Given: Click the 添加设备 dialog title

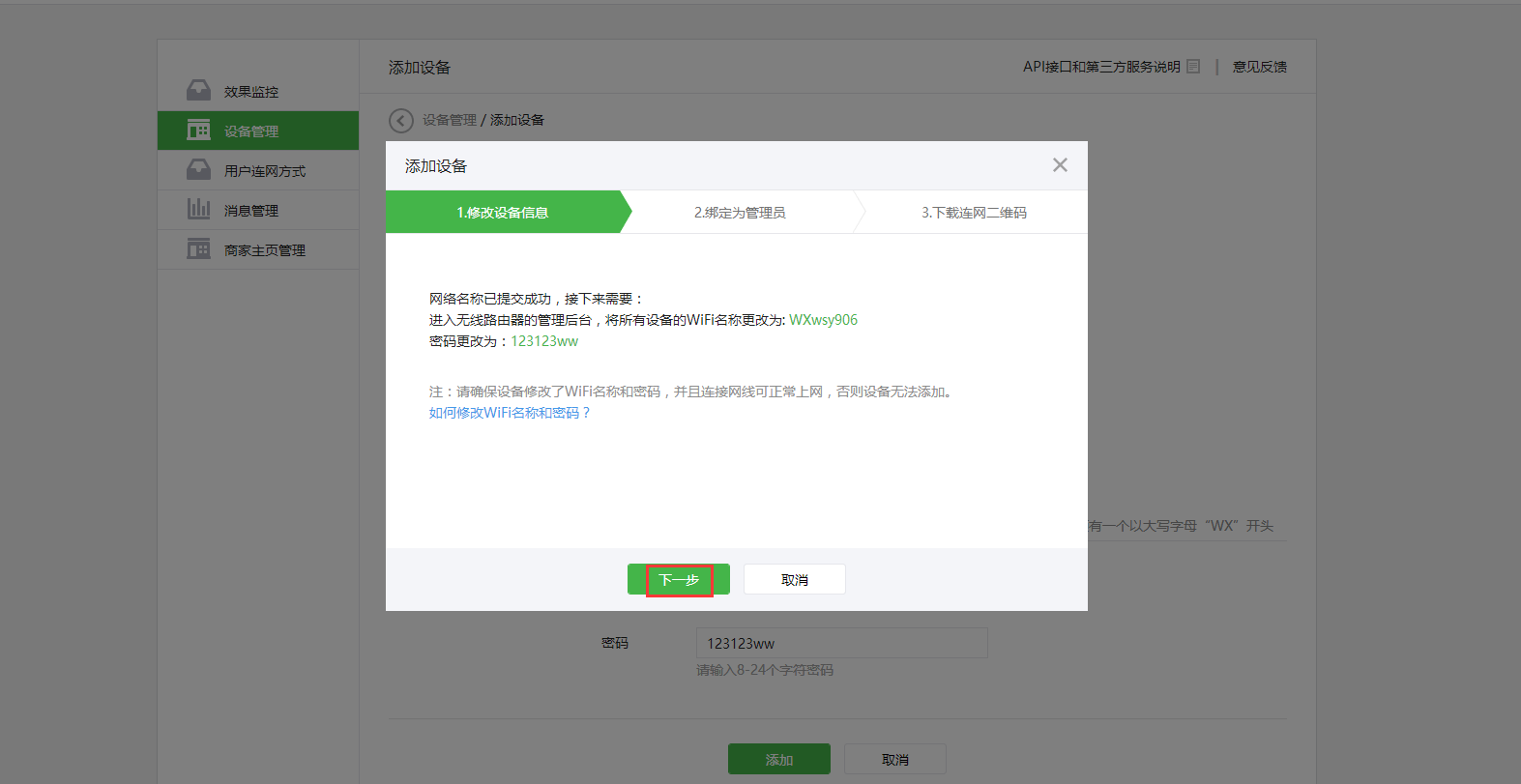Looking at the screenshot, I should [436, 166].
